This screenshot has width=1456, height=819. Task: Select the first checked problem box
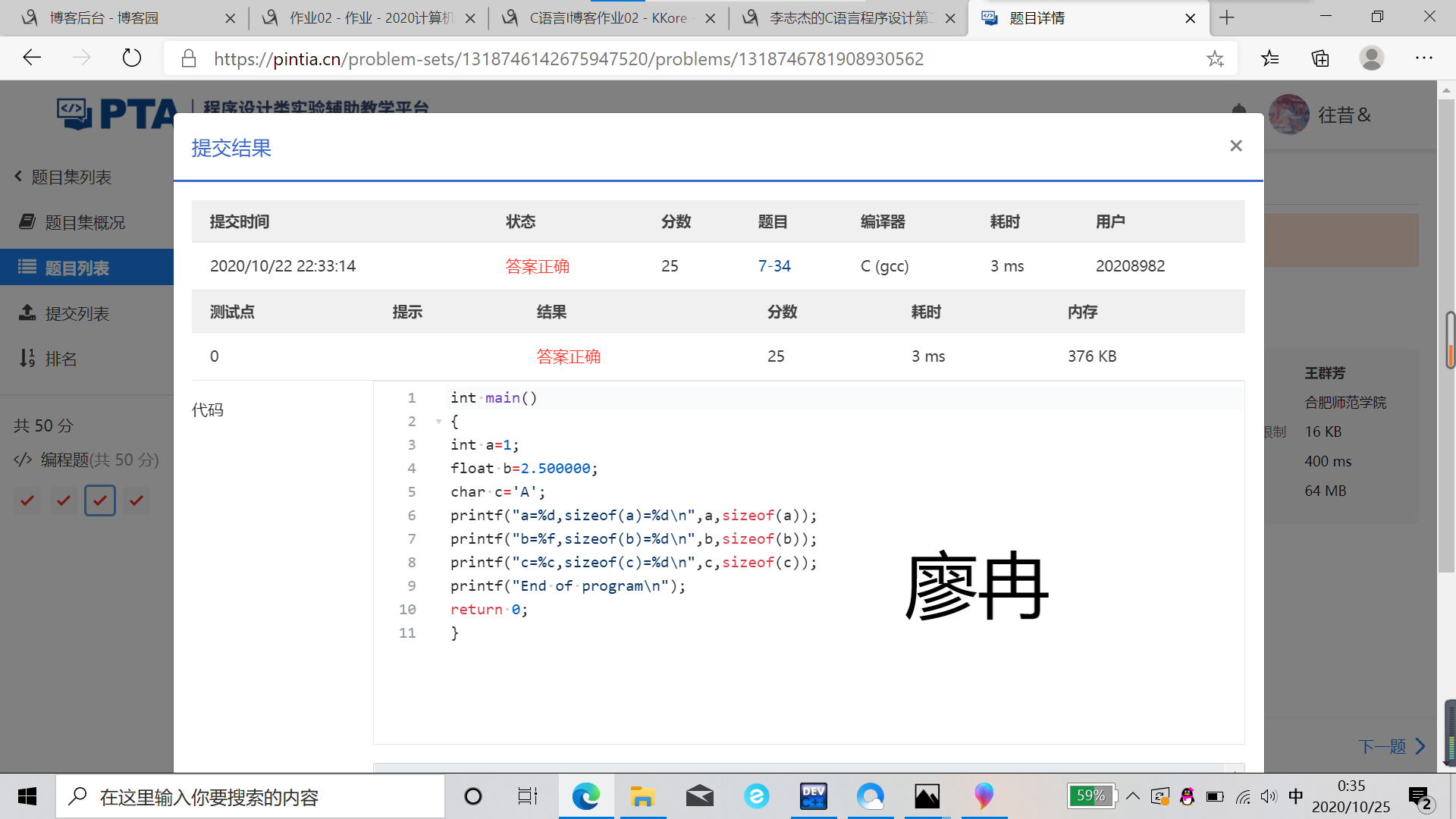[x=27, y=500]
